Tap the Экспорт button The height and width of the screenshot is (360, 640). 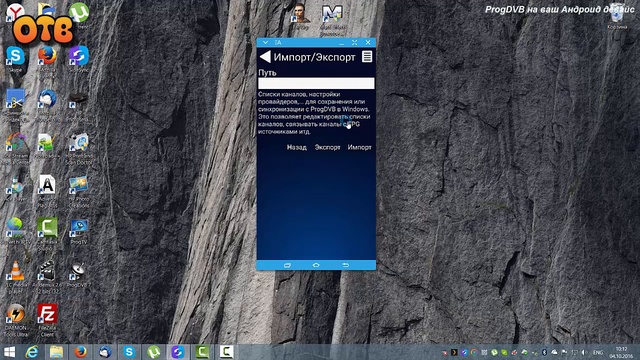point(327,147)
